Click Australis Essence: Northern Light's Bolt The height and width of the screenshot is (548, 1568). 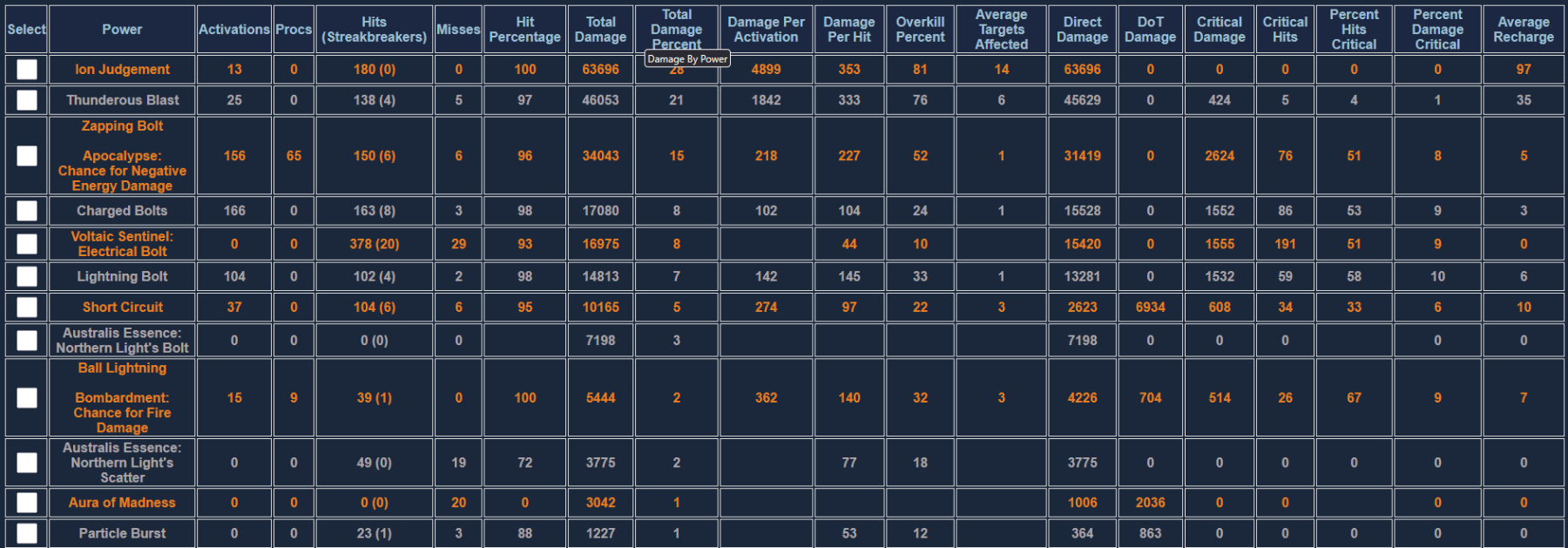click(x=122, y=341)
